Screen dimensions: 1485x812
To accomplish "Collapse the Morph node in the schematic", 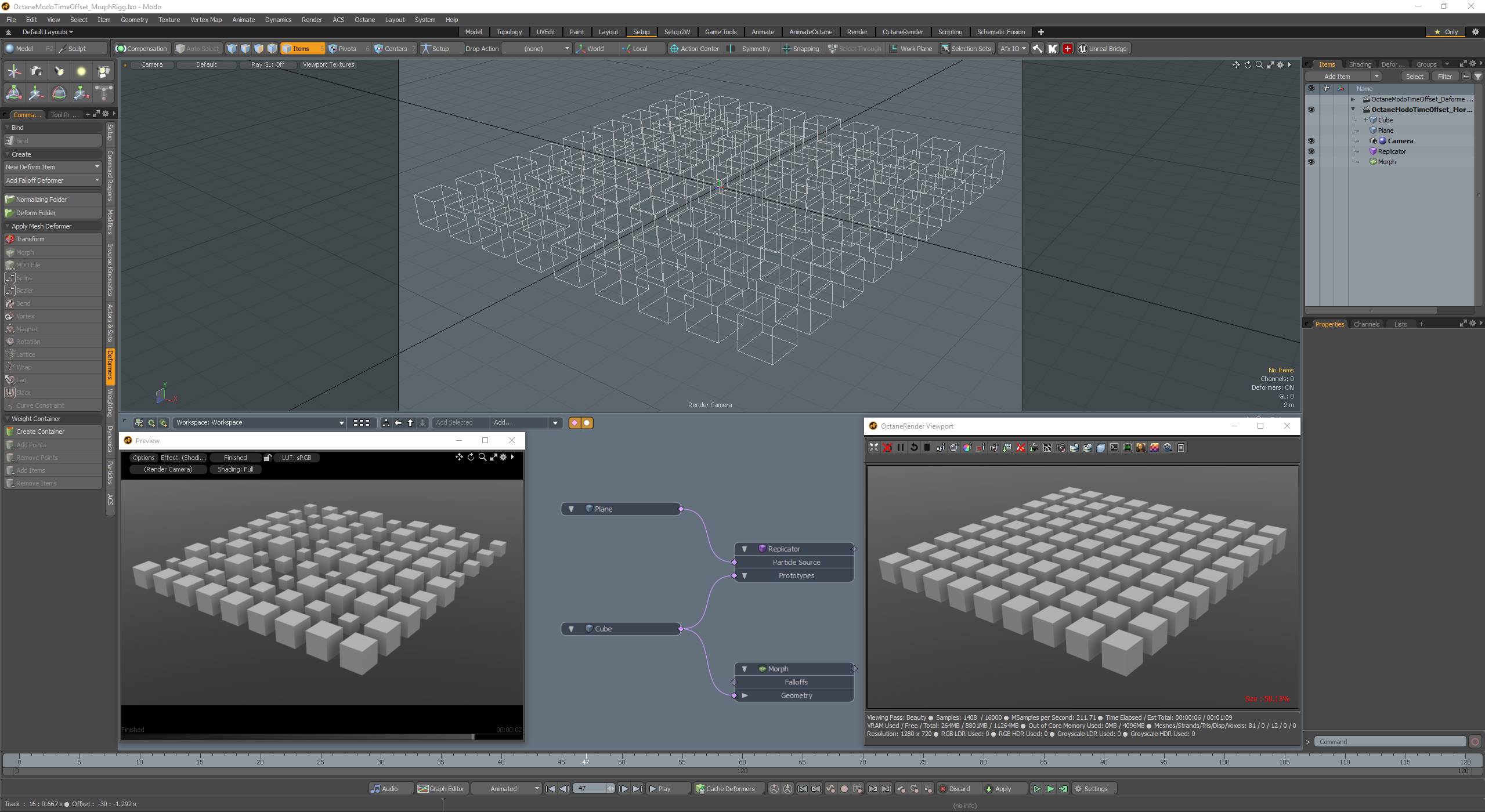I will tap(745, 669).
